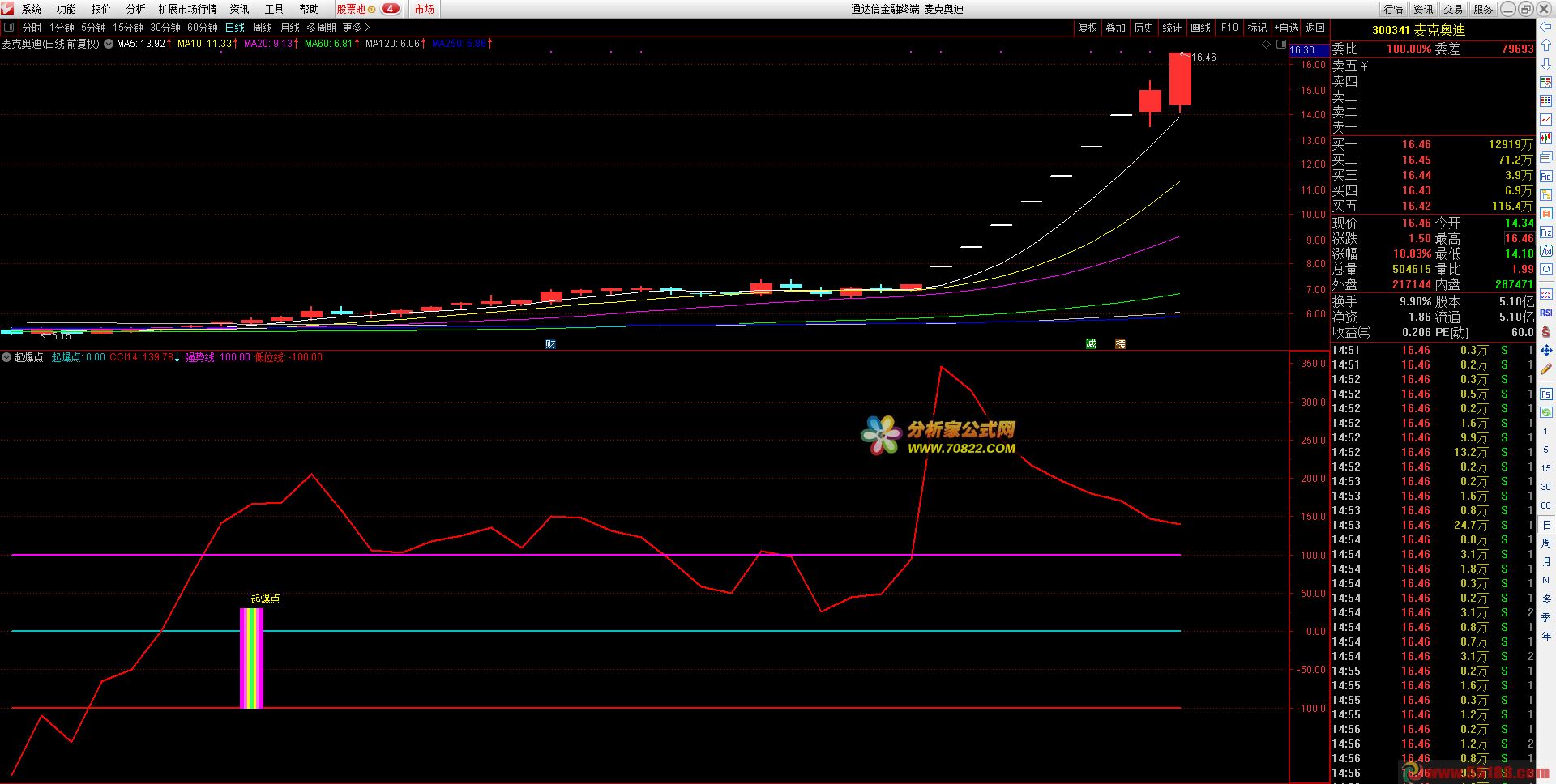Switch to 分时 time-sharing view
The width and height of the screenshot is (1556, 784).
pos(32,28)
